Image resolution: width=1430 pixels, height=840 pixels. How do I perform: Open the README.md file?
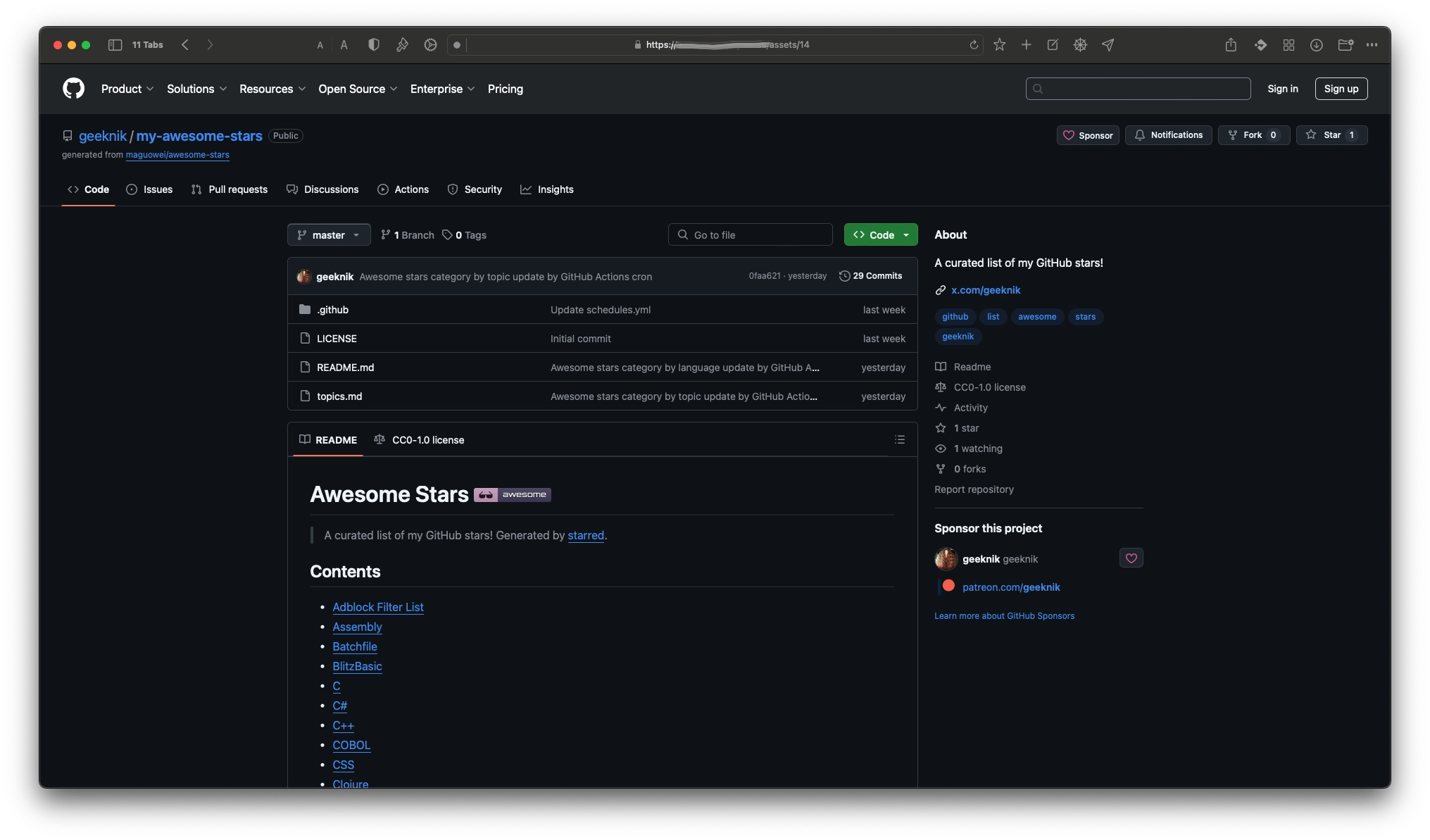click(x=345, y=368)
